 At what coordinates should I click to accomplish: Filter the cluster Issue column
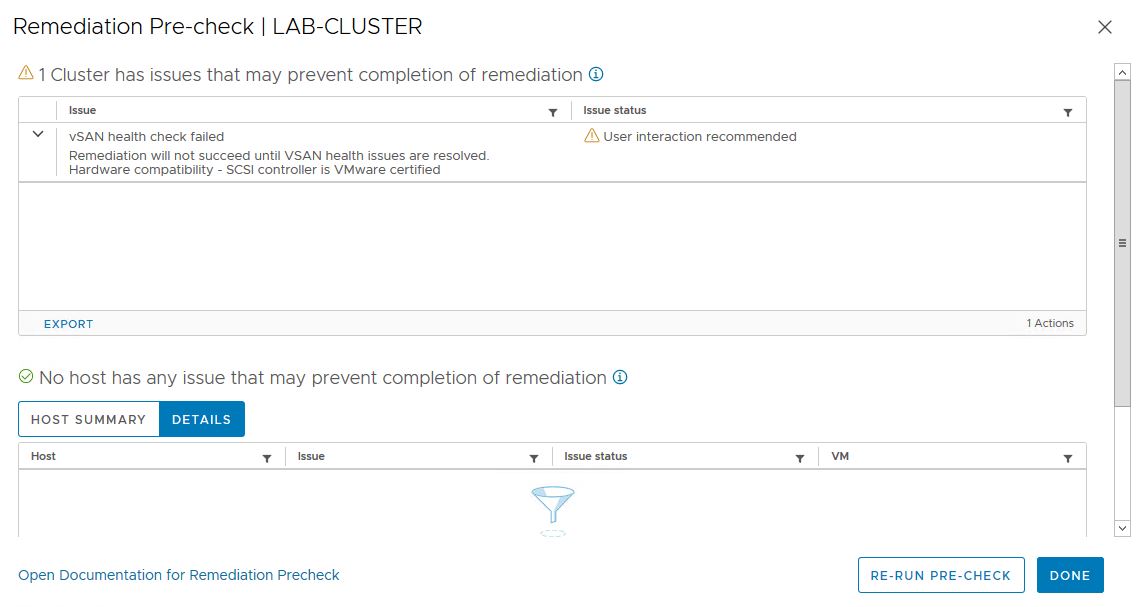[553, 113]
